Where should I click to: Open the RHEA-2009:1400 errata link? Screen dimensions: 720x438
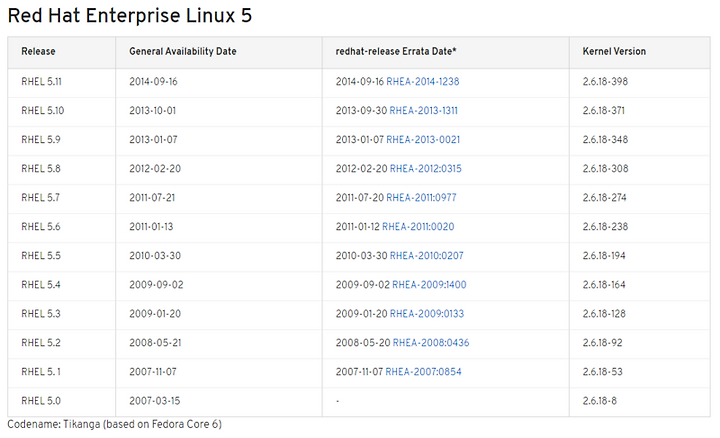click(x=429, y=285)
